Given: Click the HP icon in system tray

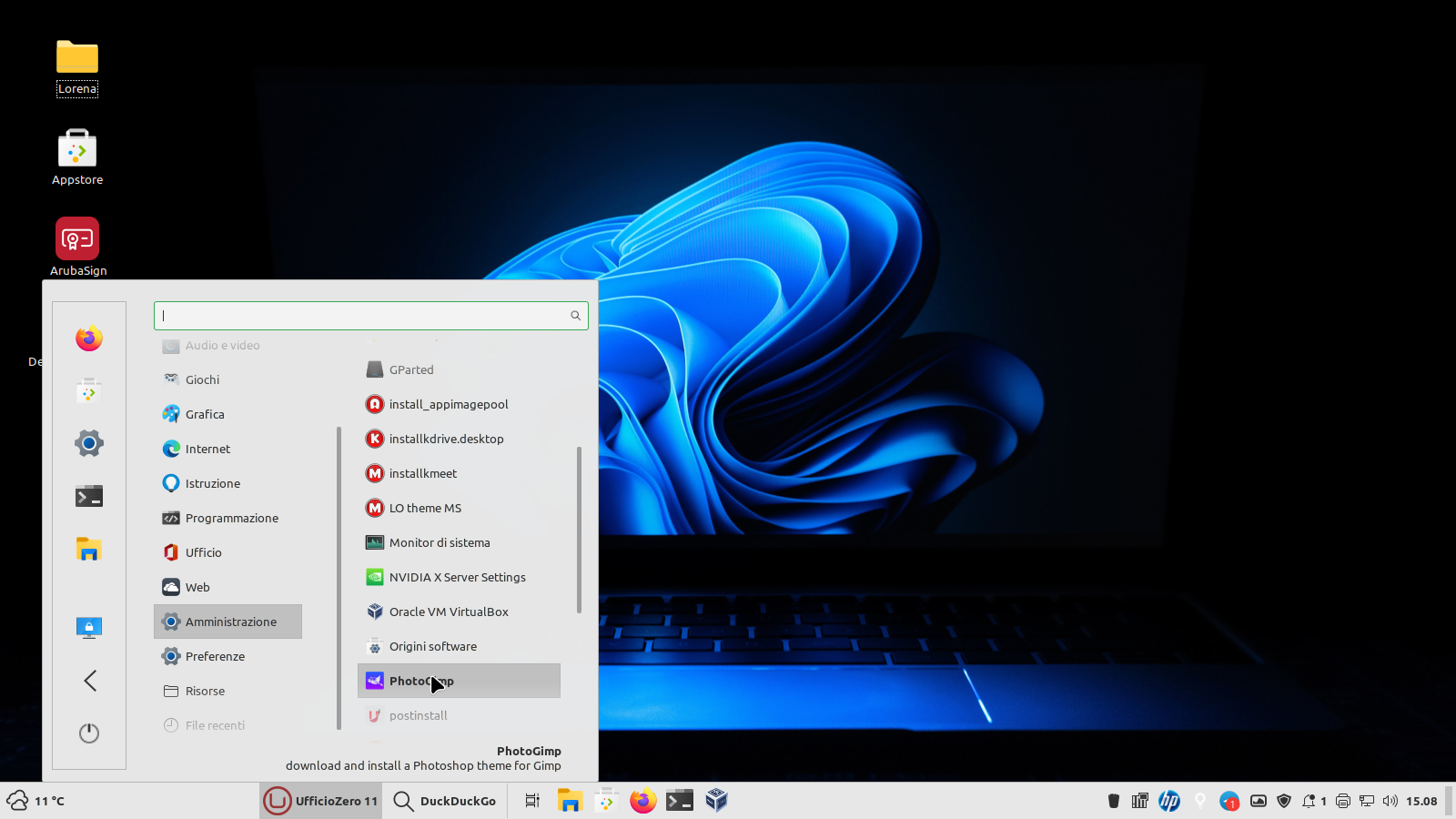Looking at the screenshot, I should point(1169,801).
